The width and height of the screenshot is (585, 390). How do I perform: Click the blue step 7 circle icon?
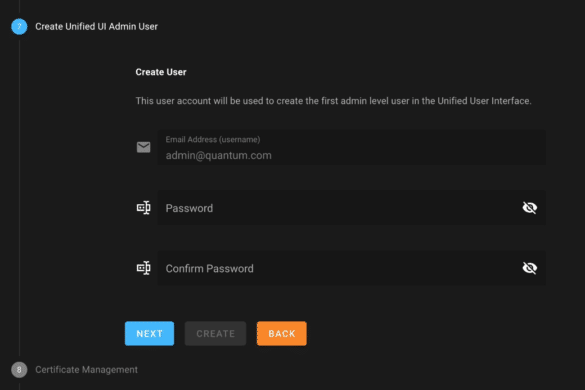point(19,26)
